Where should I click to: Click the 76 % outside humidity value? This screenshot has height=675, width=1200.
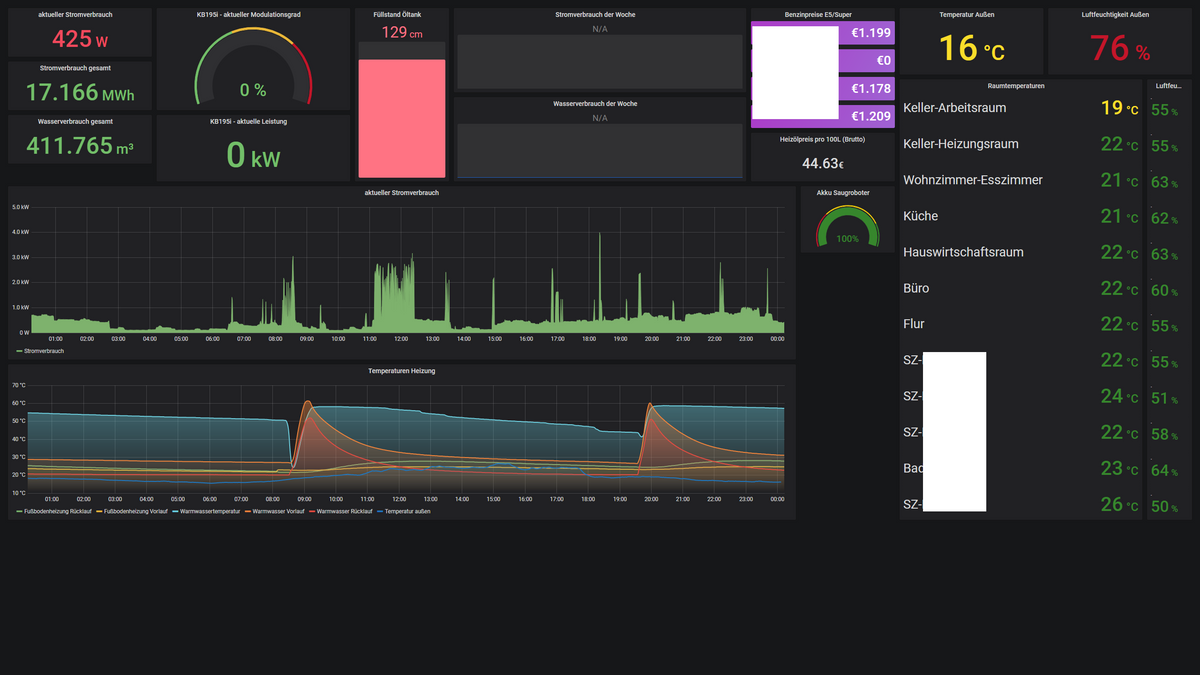1121,47
